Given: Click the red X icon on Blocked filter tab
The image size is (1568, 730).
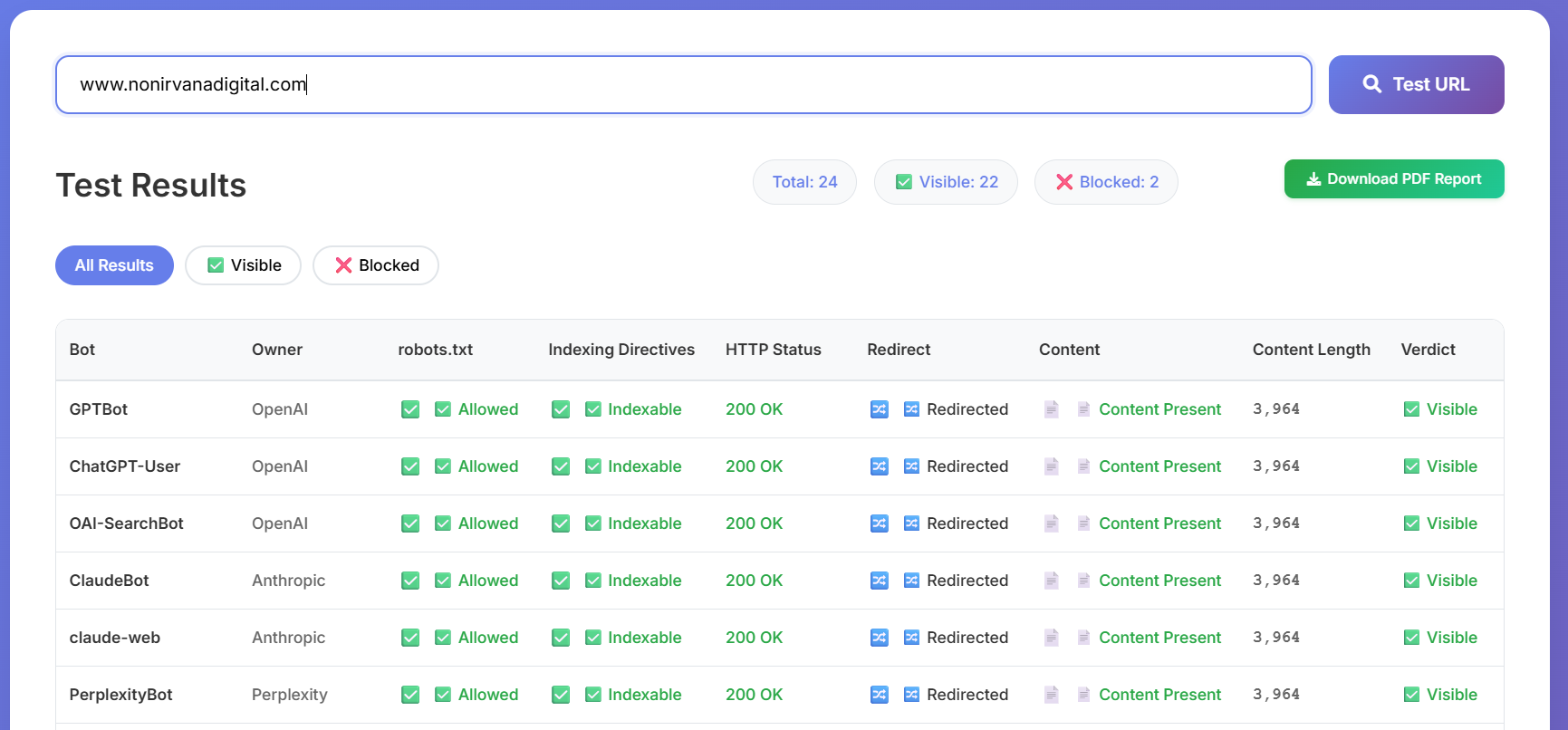Looking at the screenshot, I should click(x=343, y=265).
